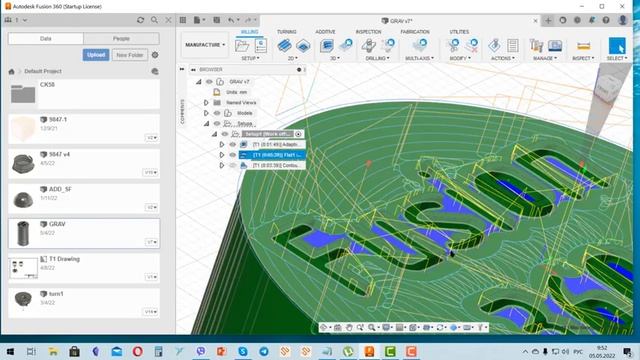Image resolution: width=640 pixels, height=360 pixels.
Task: Expand the Models node
Action: tap(206, 113)
